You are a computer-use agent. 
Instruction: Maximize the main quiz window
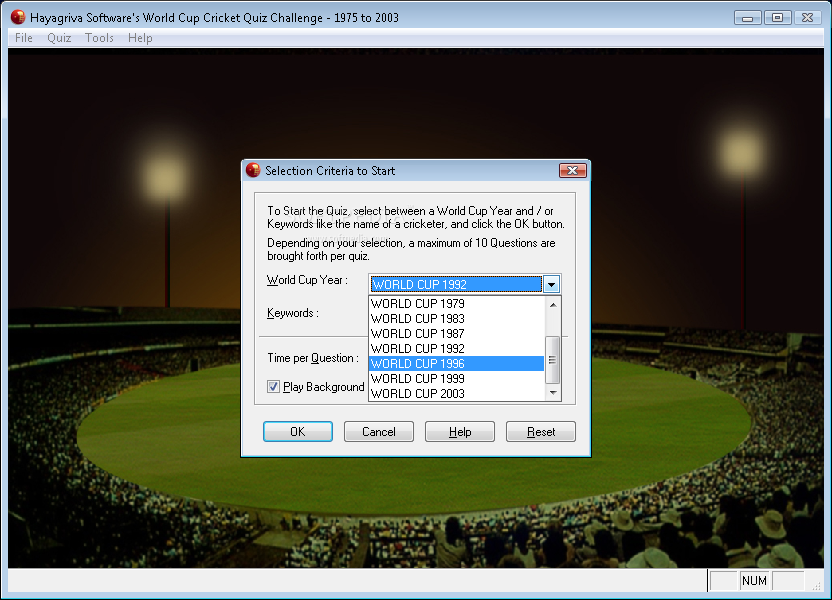coord(777,18)
